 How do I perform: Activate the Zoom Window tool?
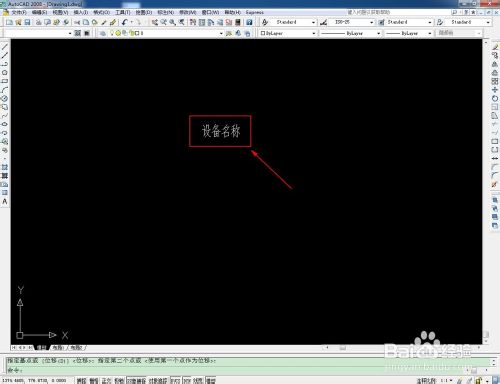pyautogui.click(x=172, y=22)
